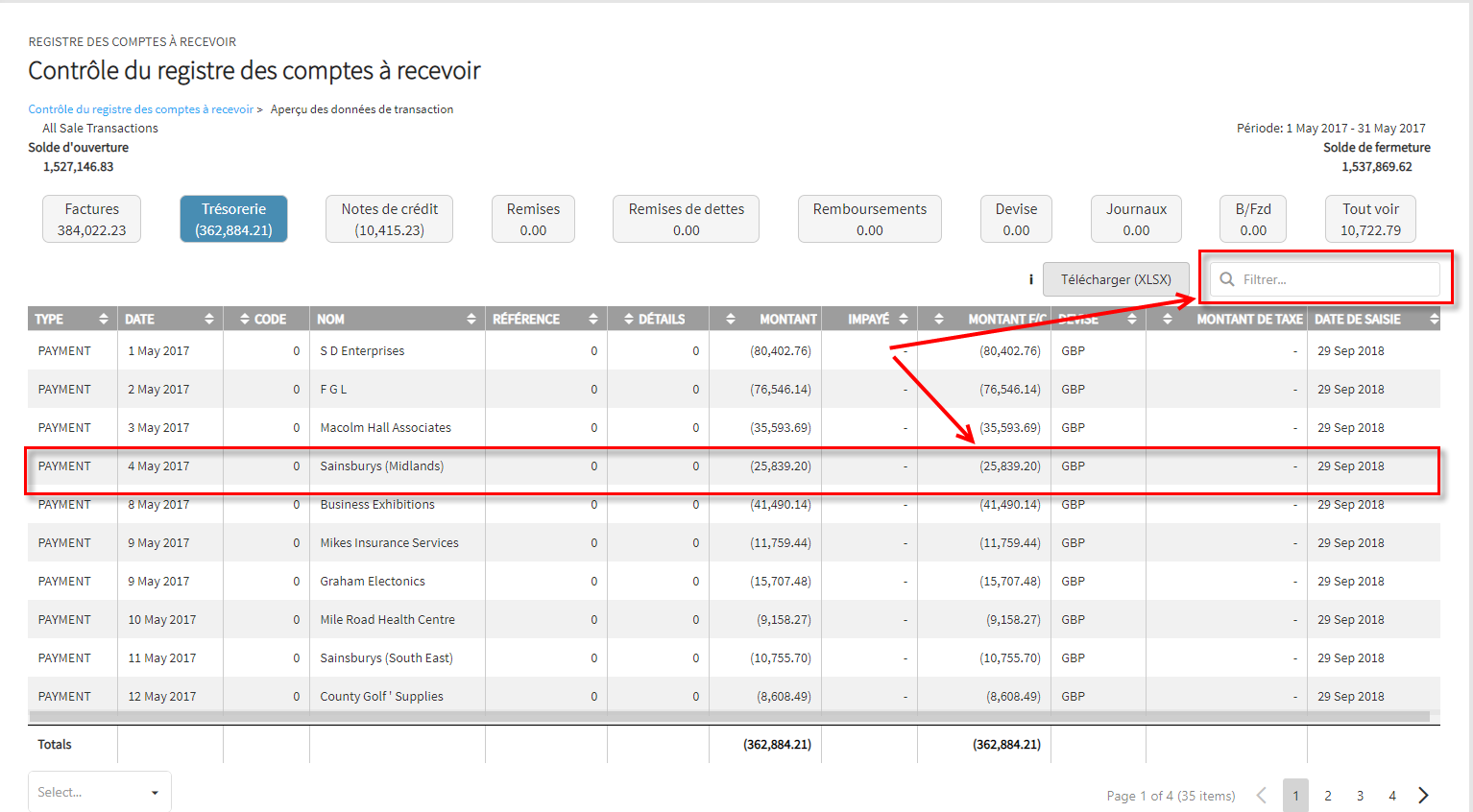The image size is (1473, 812).
Task: Sort by RÉFÉRENCE column sort icon
Action: coord(593,319)
